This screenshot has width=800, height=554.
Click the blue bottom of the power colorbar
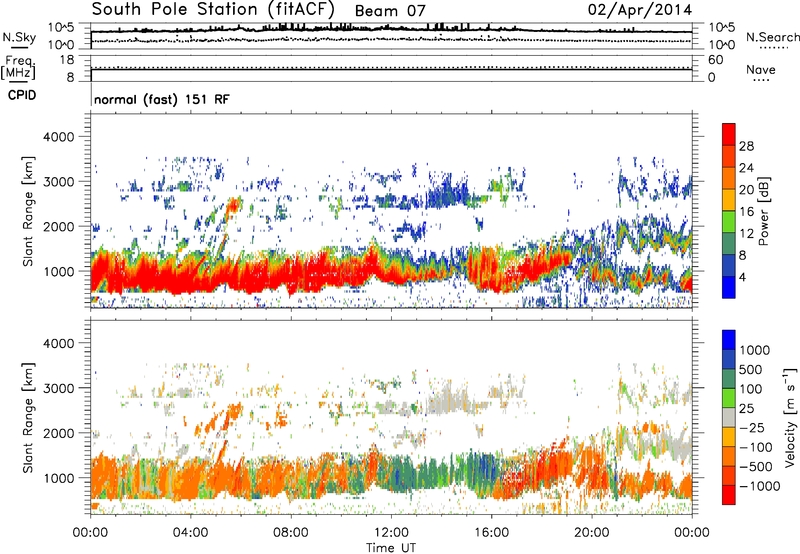[729, 288]
